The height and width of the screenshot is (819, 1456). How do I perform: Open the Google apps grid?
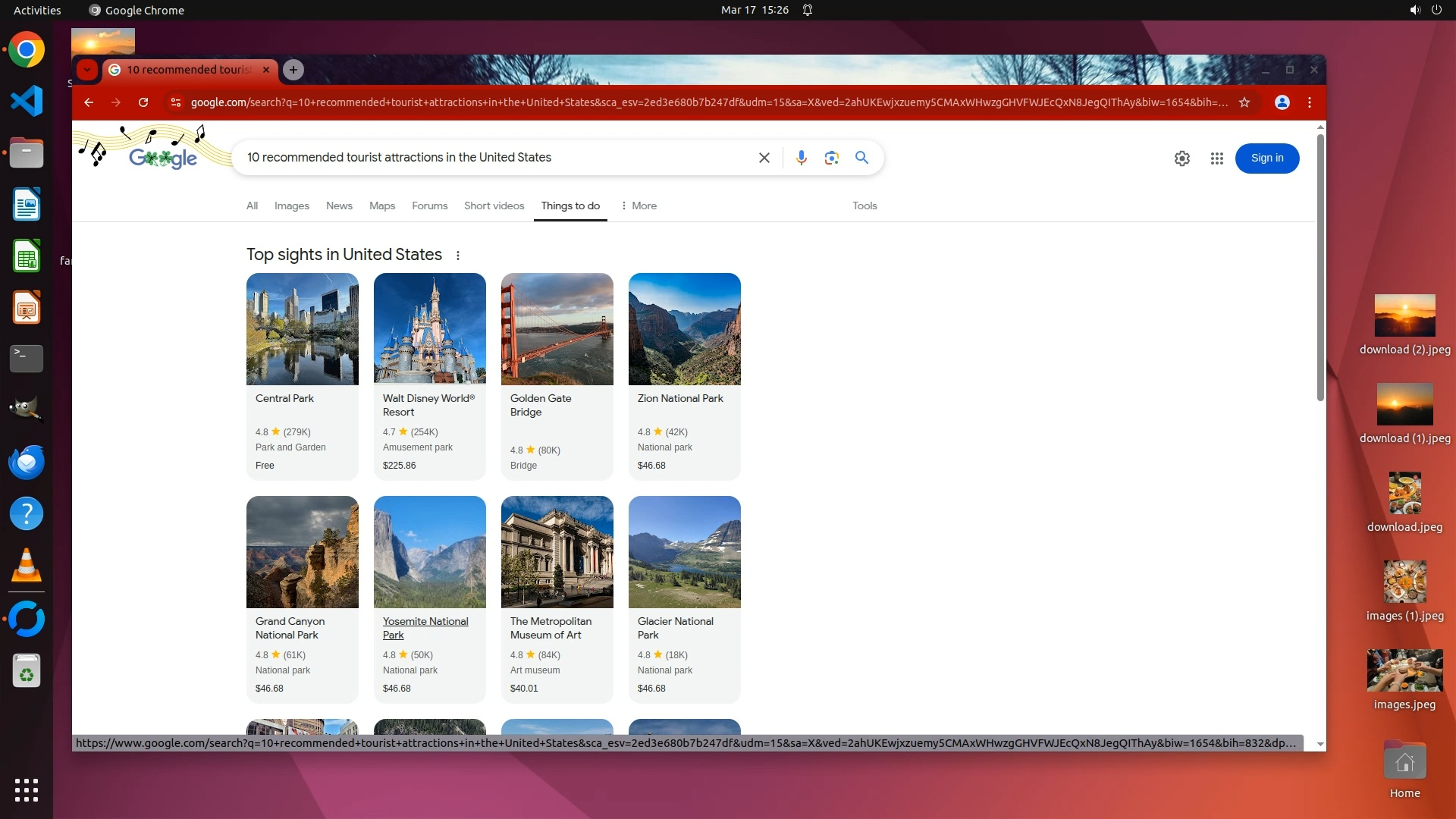tap(1216, 158)
